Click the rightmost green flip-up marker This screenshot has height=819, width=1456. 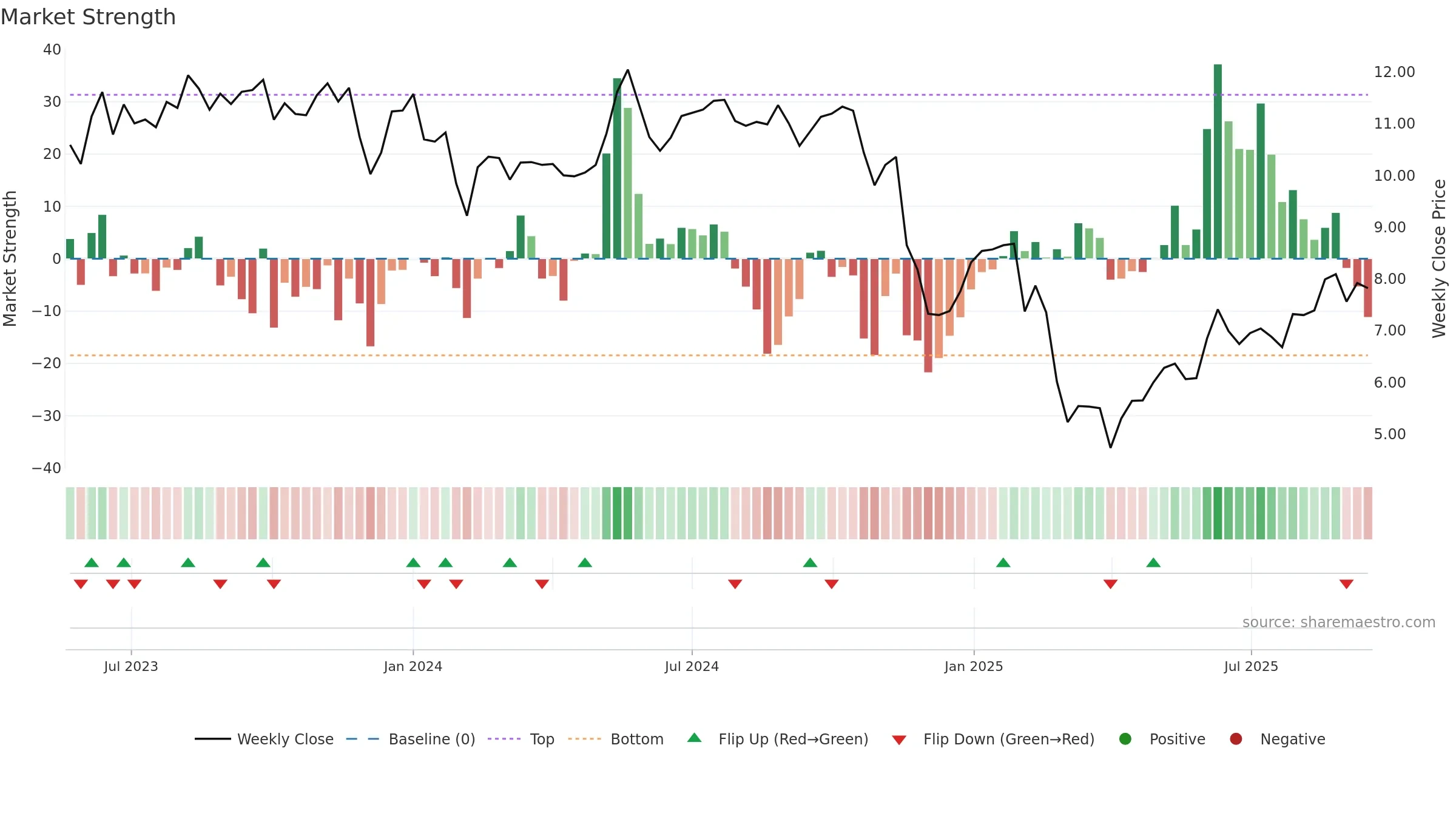click(x=1153, y=562)
